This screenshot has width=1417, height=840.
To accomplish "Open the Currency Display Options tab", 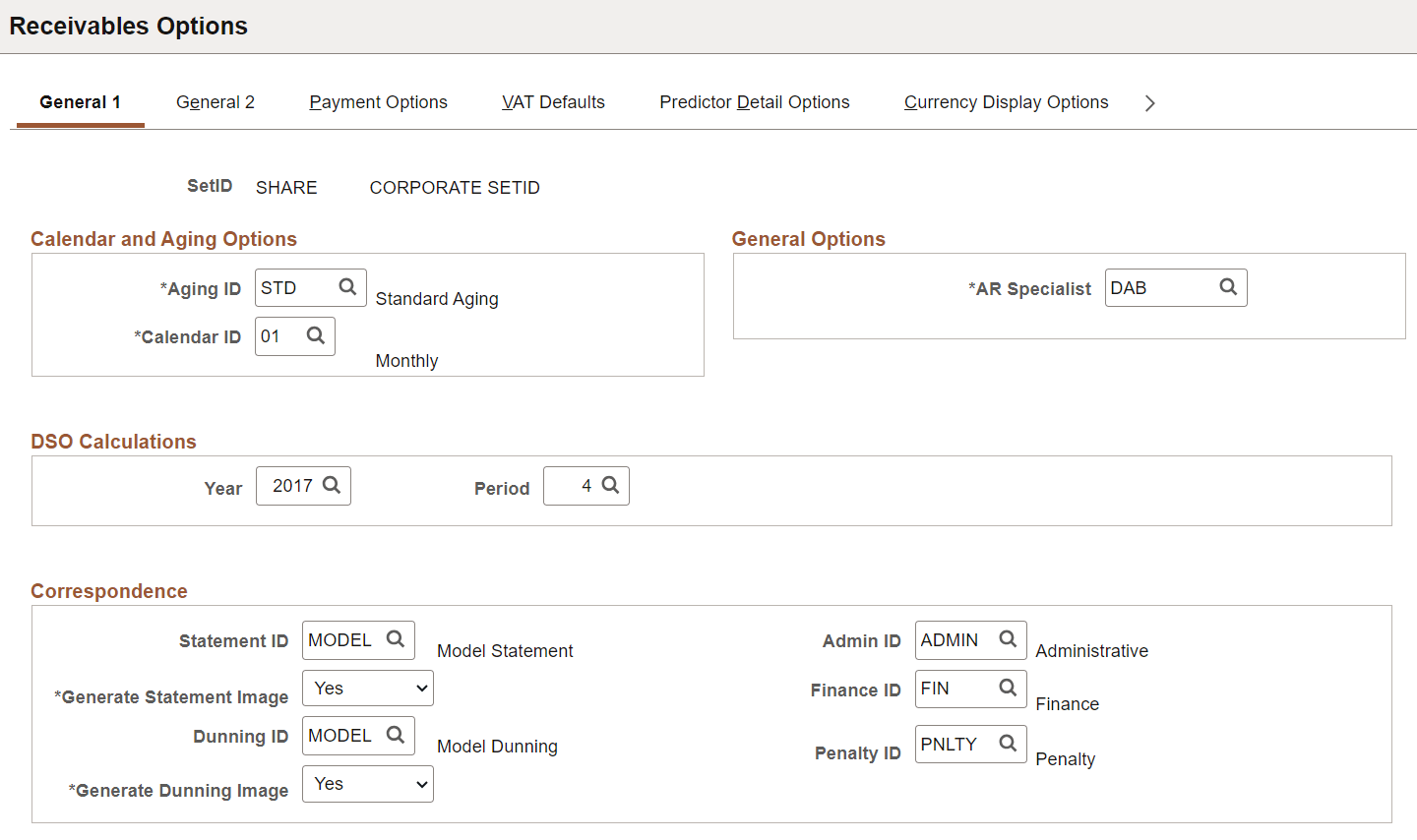I will (x=1007, y=102).
